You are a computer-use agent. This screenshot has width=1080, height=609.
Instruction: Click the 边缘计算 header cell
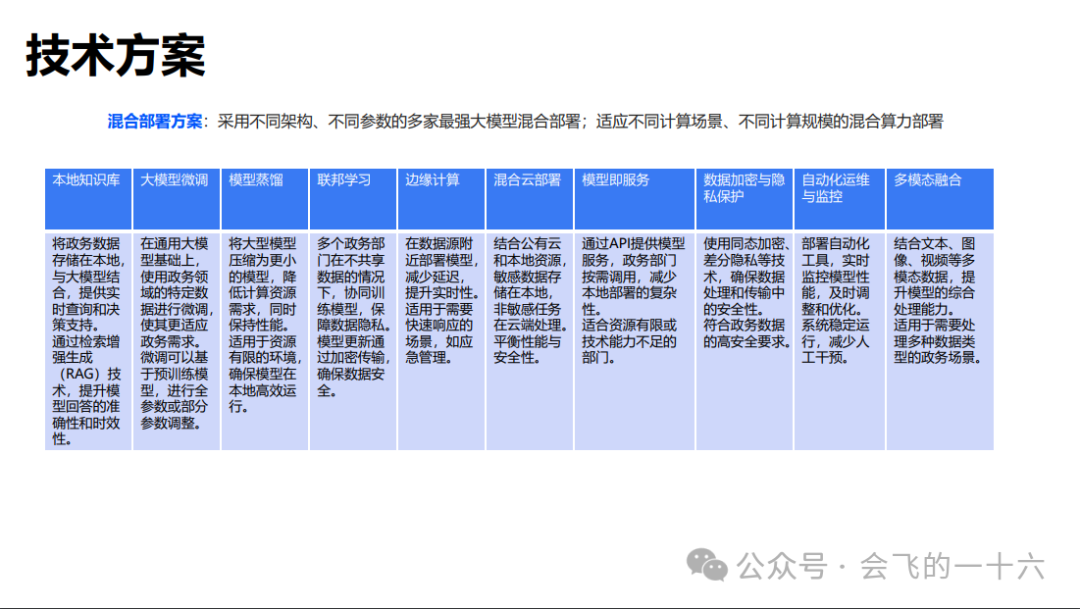coord(441,198)
